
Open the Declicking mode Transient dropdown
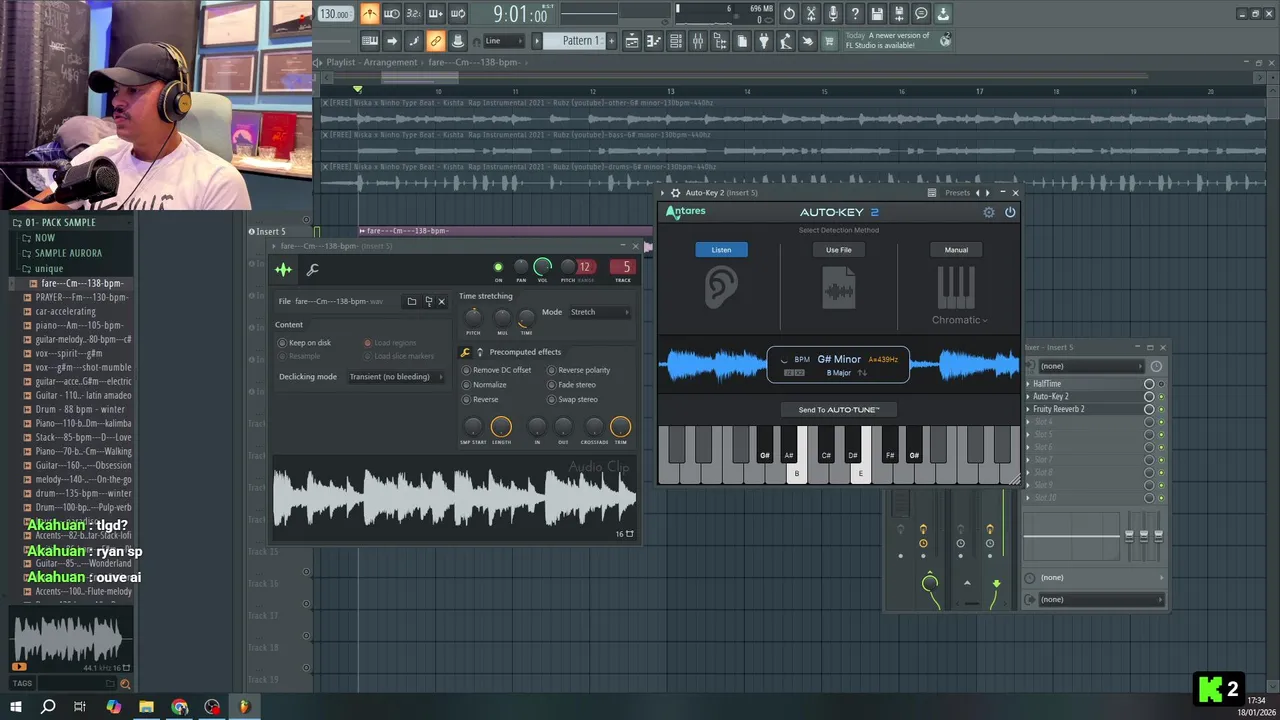[395, 377]
